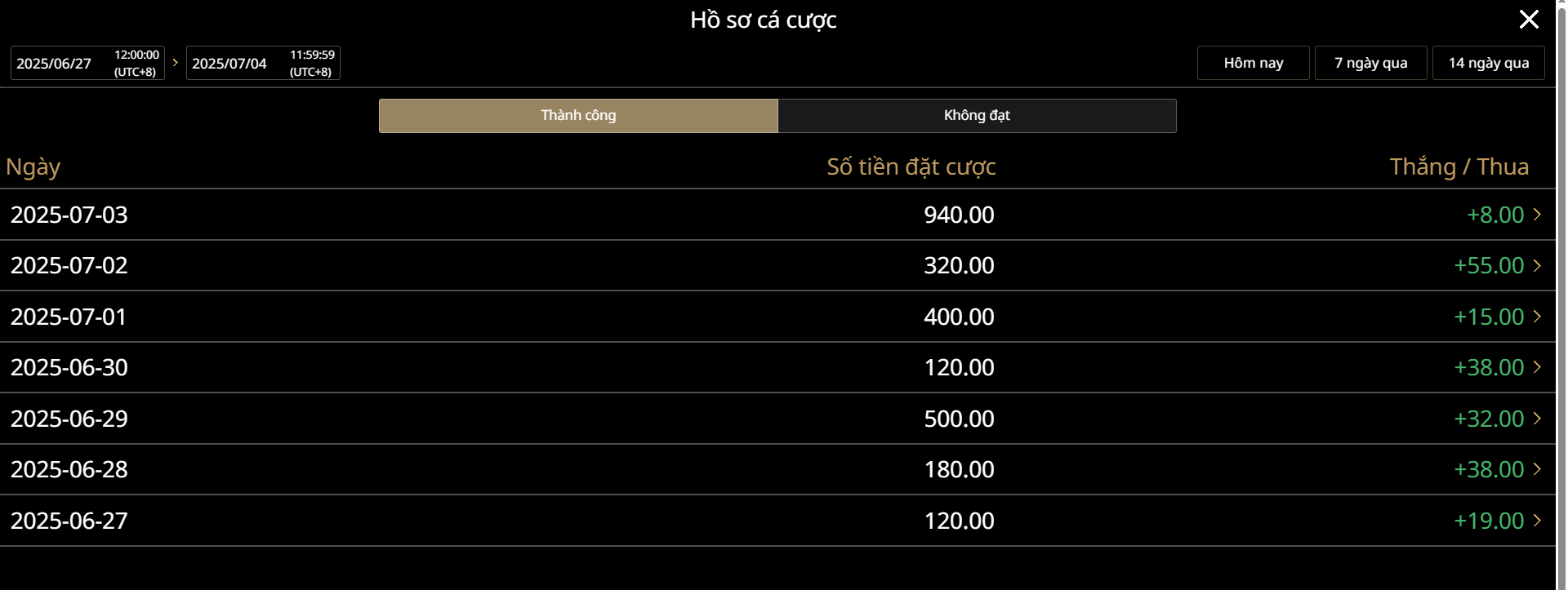Viewport: 1568px width, 590px height.
Task: Open the 2025-06-30 row chevron arrow
Action: [x=1537, y=367]
